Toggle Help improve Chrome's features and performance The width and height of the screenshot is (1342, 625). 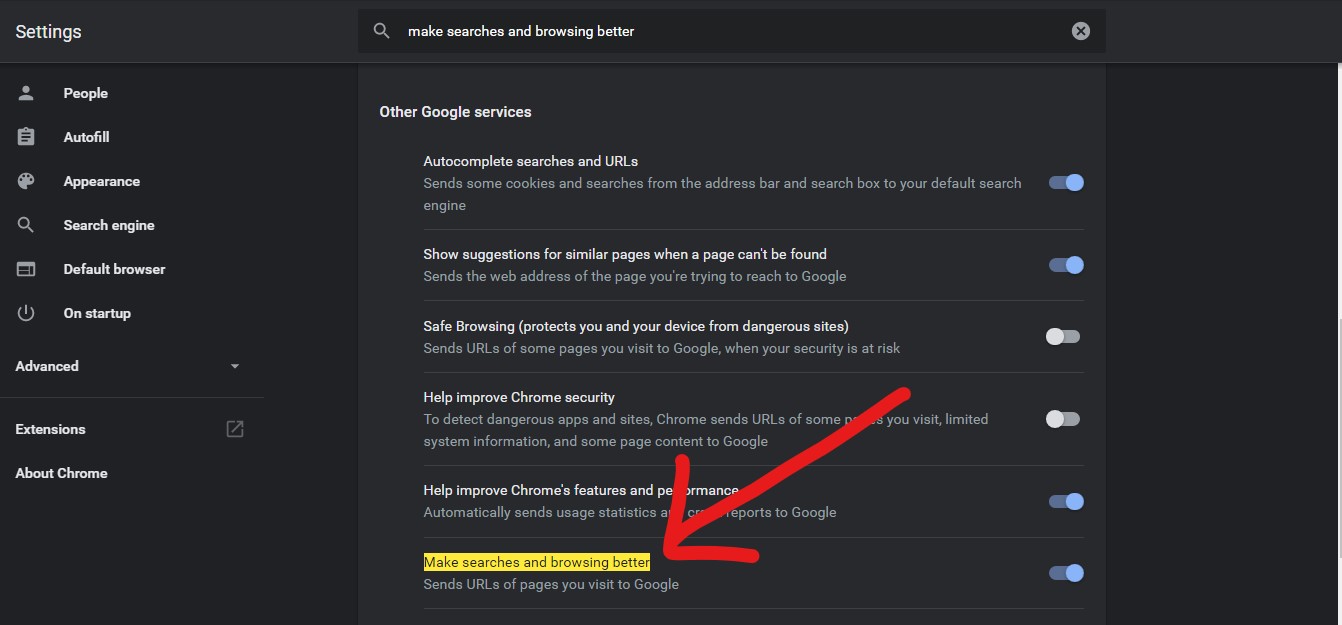1066,501
